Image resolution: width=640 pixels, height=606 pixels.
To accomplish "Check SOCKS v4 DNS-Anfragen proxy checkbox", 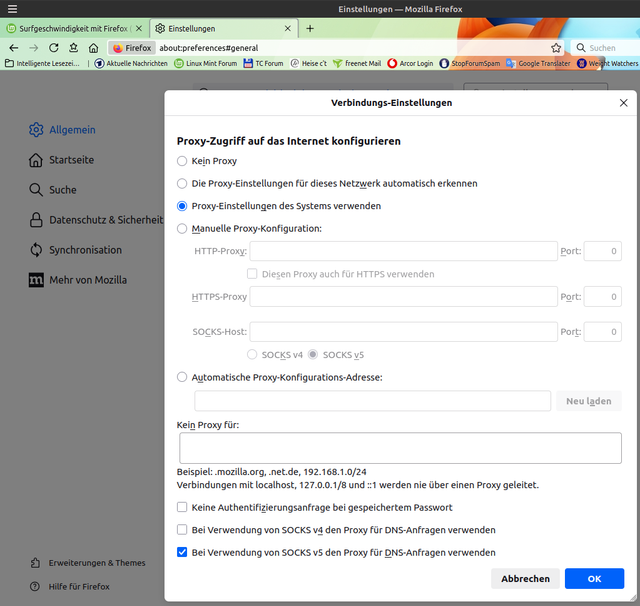I will click(182, 530).
